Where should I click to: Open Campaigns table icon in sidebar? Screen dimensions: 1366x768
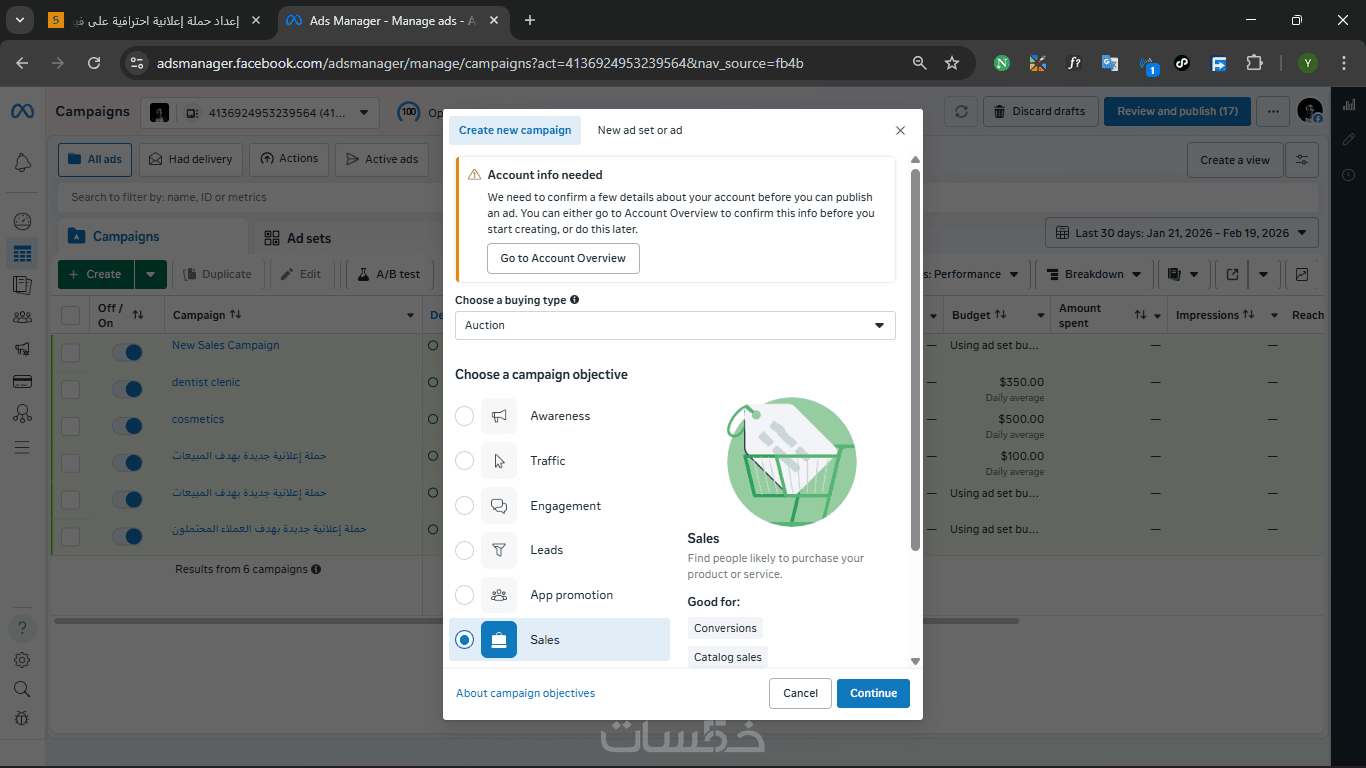(22, 253)
